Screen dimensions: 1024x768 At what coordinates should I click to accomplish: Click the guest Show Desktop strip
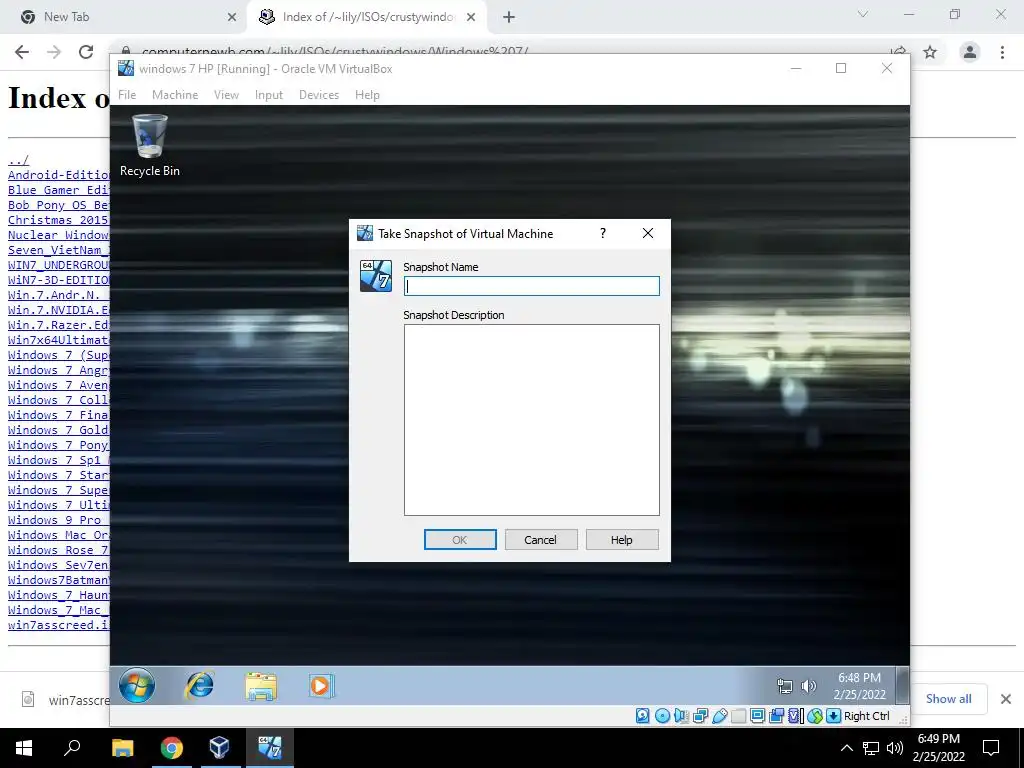903,685
